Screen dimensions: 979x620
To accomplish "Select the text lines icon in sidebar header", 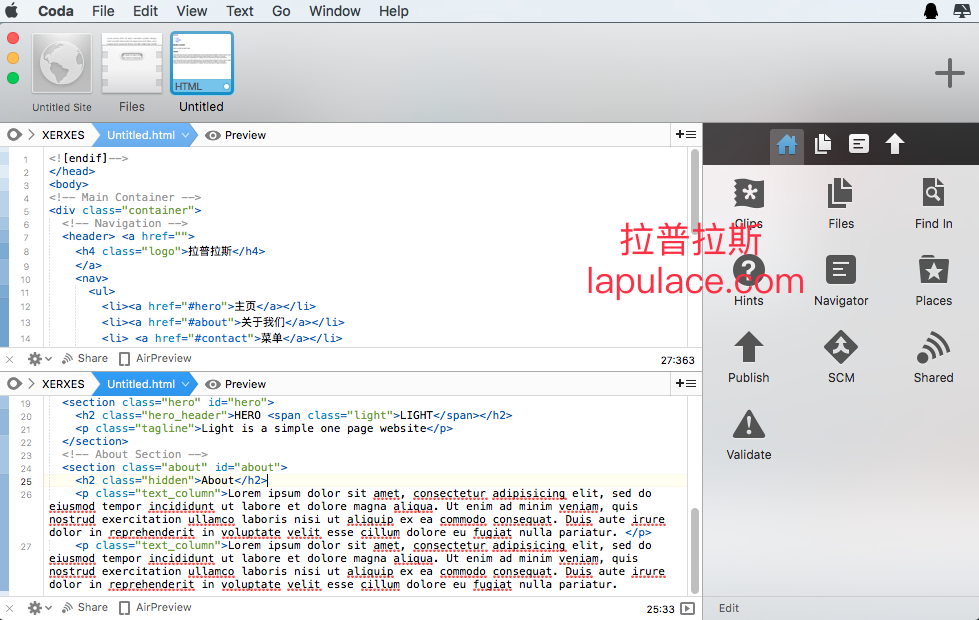I will pyautogui.click(x=858, y=144).
